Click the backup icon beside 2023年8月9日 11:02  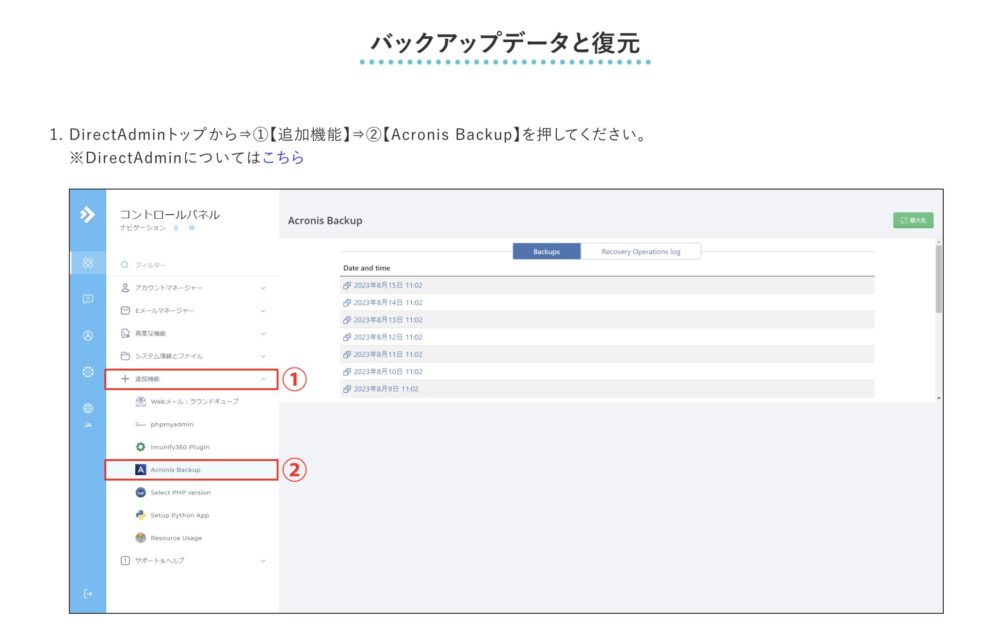point(347,389)
